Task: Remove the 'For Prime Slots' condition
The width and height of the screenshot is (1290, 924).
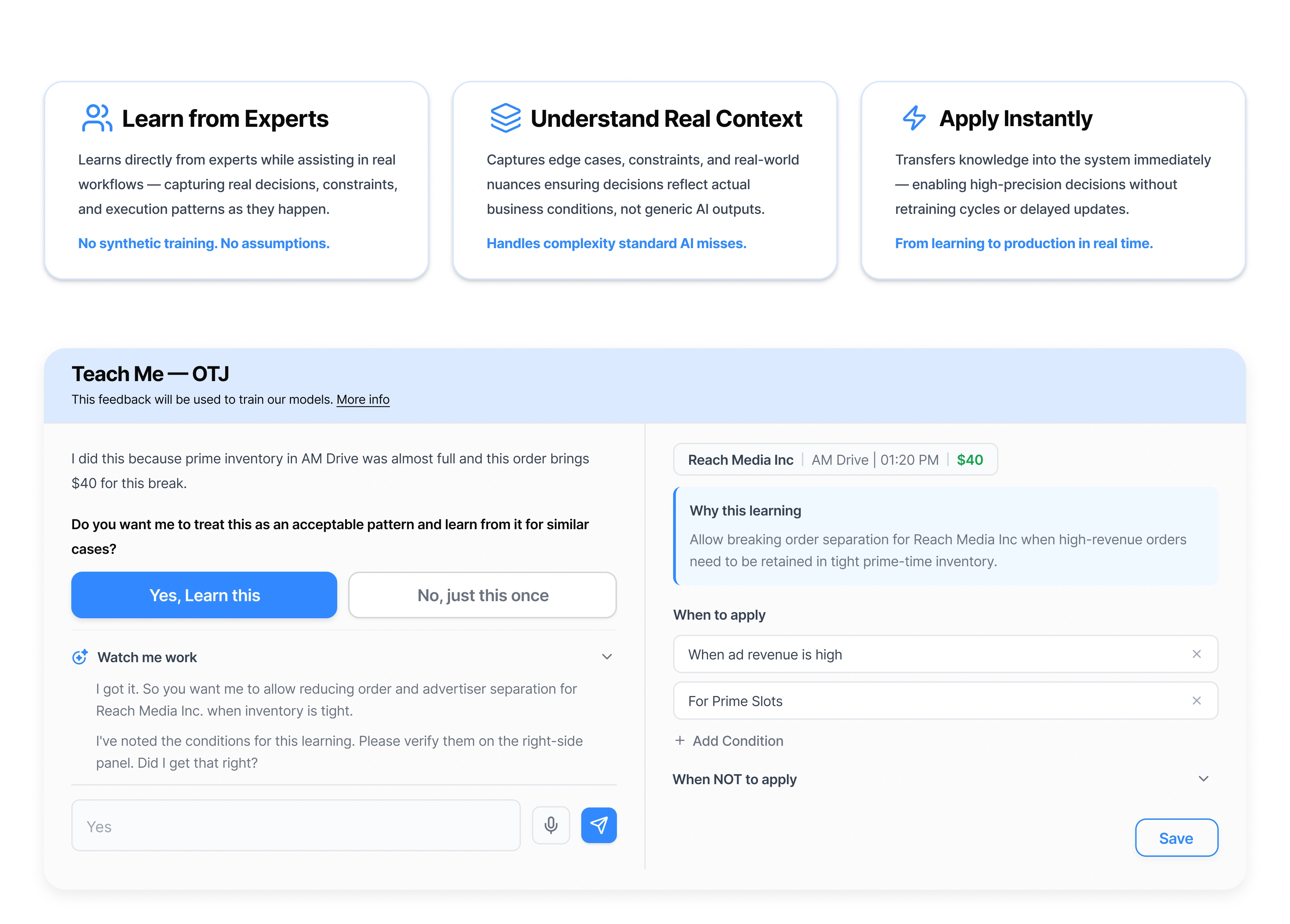Action: point(1196,701)
